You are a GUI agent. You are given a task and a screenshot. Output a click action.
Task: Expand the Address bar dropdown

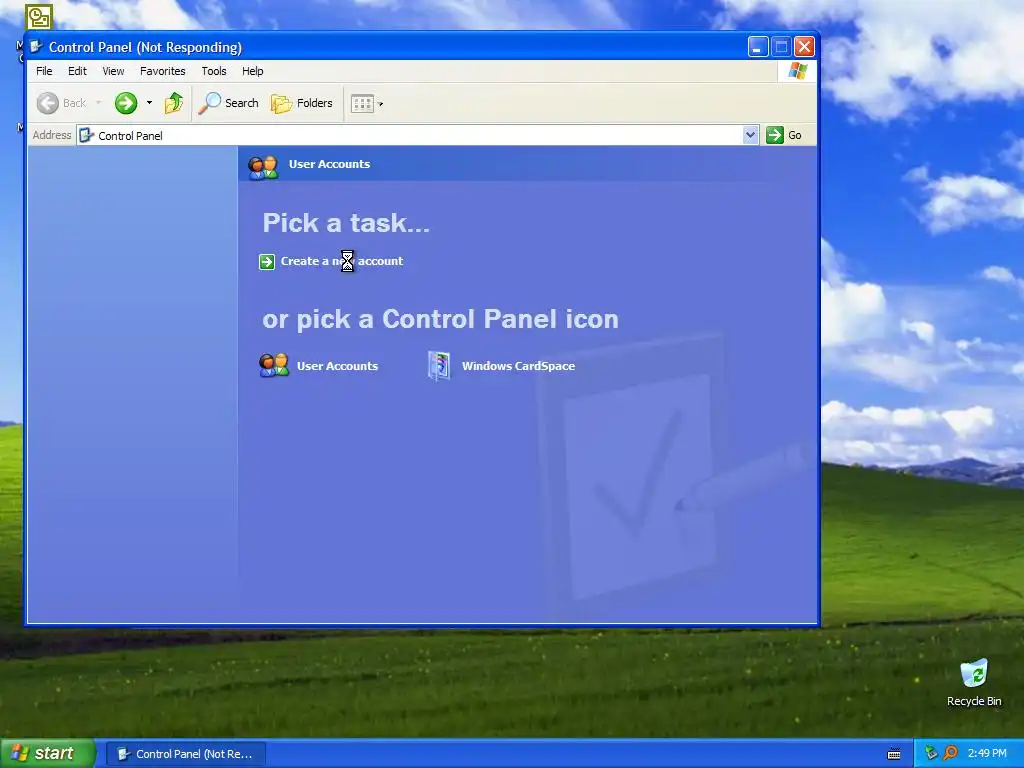751,135
